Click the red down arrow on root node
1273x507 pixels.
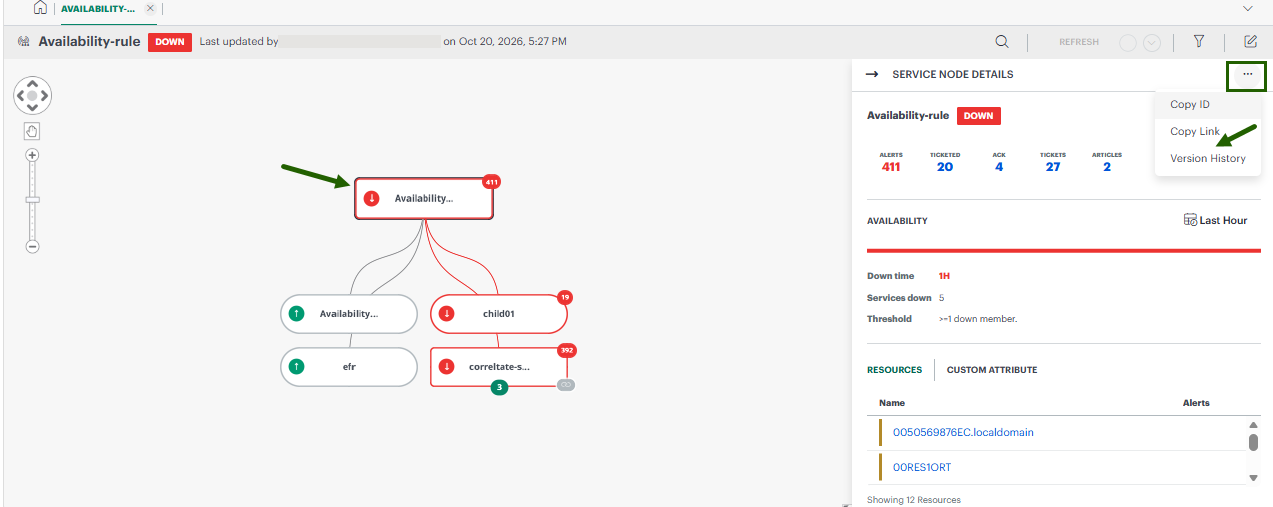[x=372, y=198]
